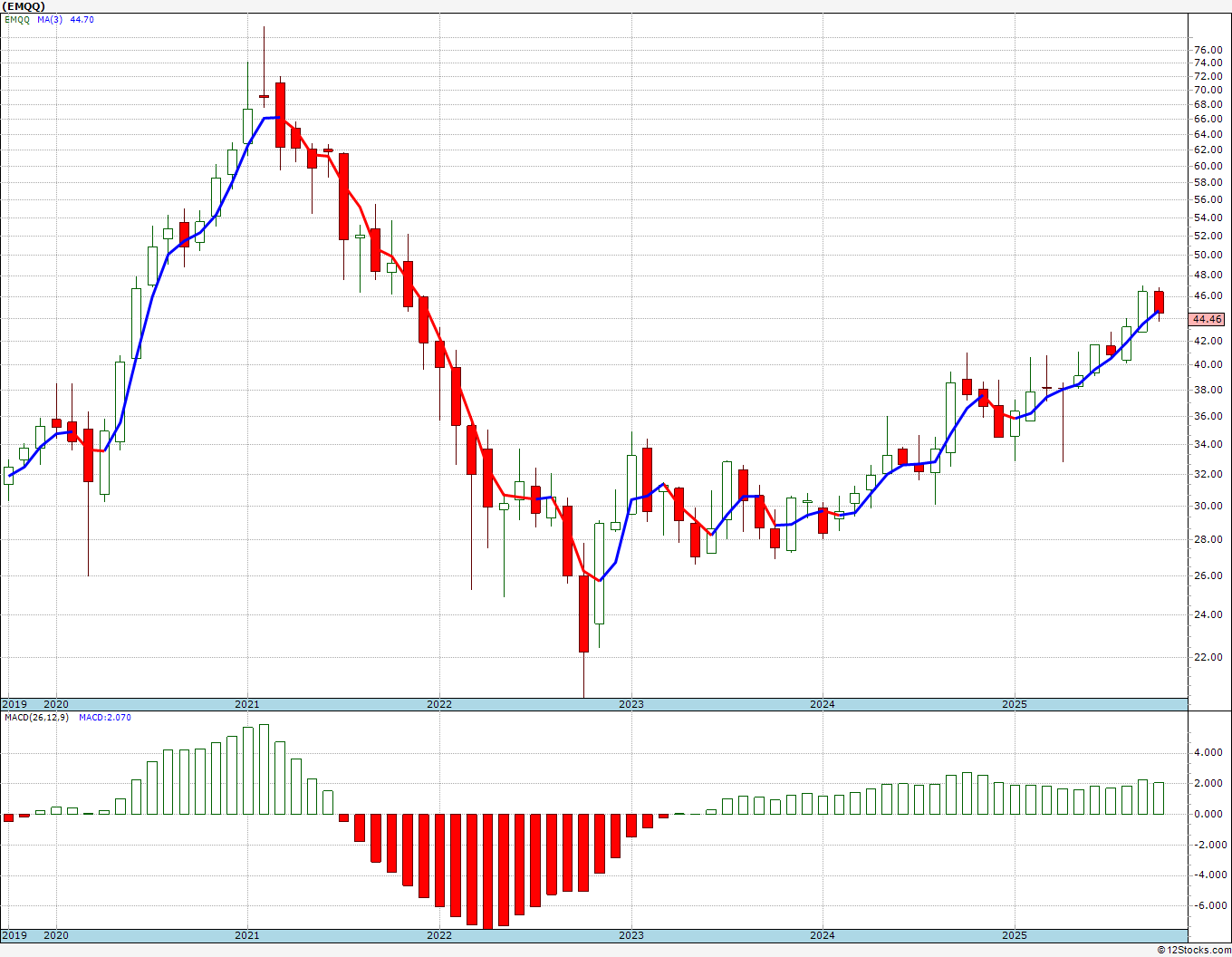Click the "30.00" price axis label
The height and width of the screenshot is (957, 1232).
(x=1208, y=506)
